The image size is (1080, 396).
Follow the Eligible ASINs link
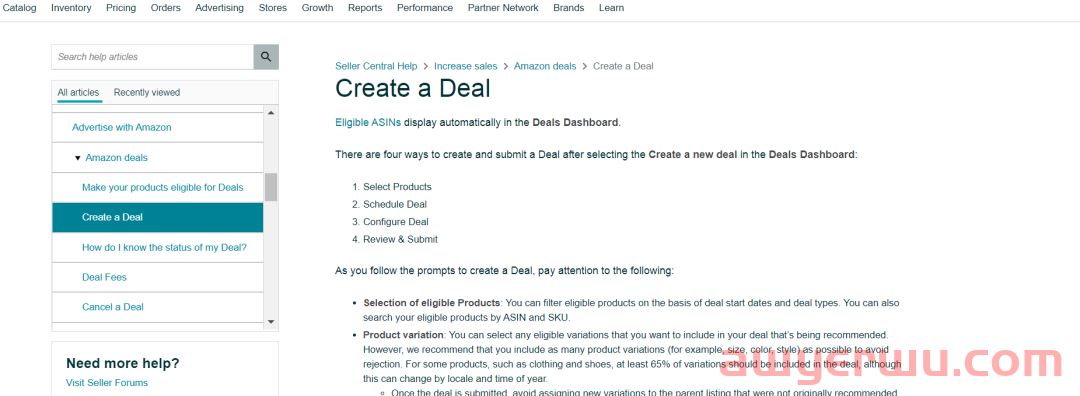(368, 123)
